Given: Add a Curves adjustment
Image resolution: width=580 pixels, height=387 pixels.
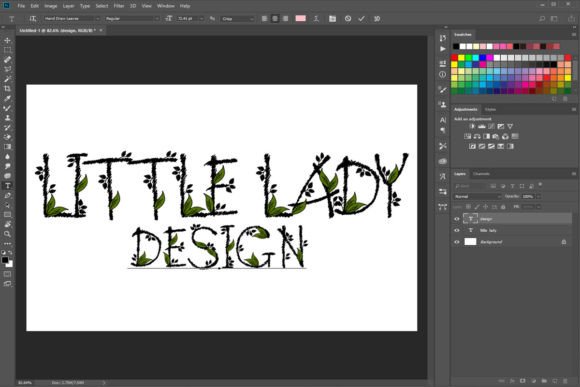Looking at the screenshot, I should [491, 127].
